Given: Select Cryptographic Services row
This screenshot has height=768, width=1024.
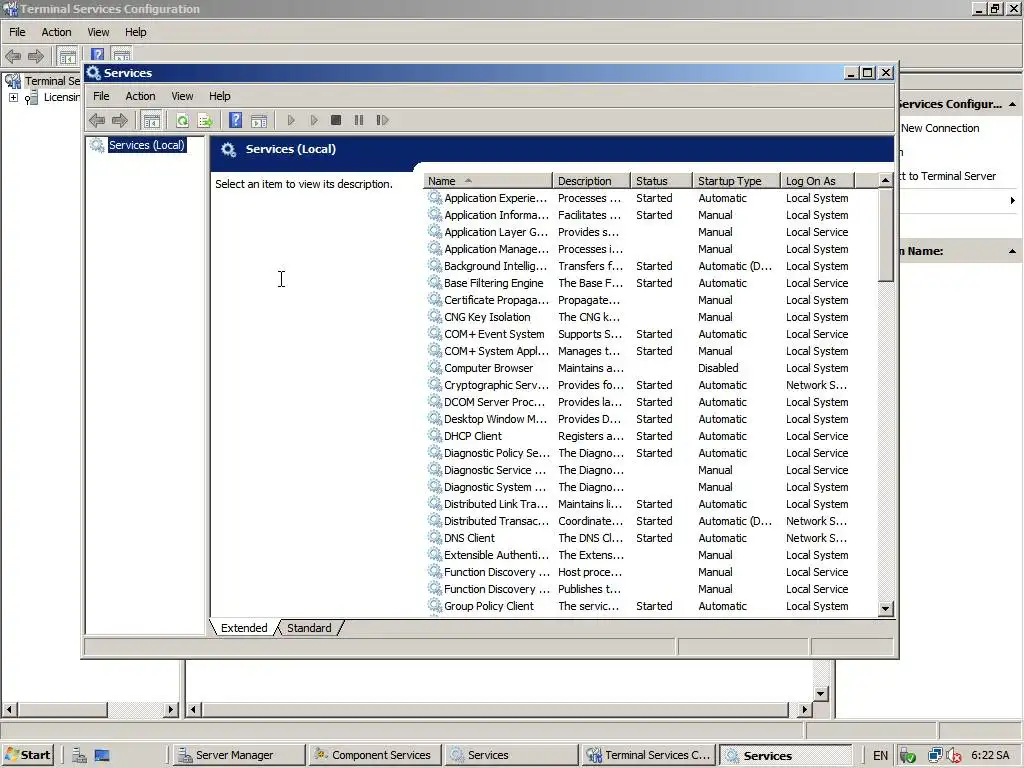Looking at the screenshot, I should pyautogui.click(x=651, y=385).
